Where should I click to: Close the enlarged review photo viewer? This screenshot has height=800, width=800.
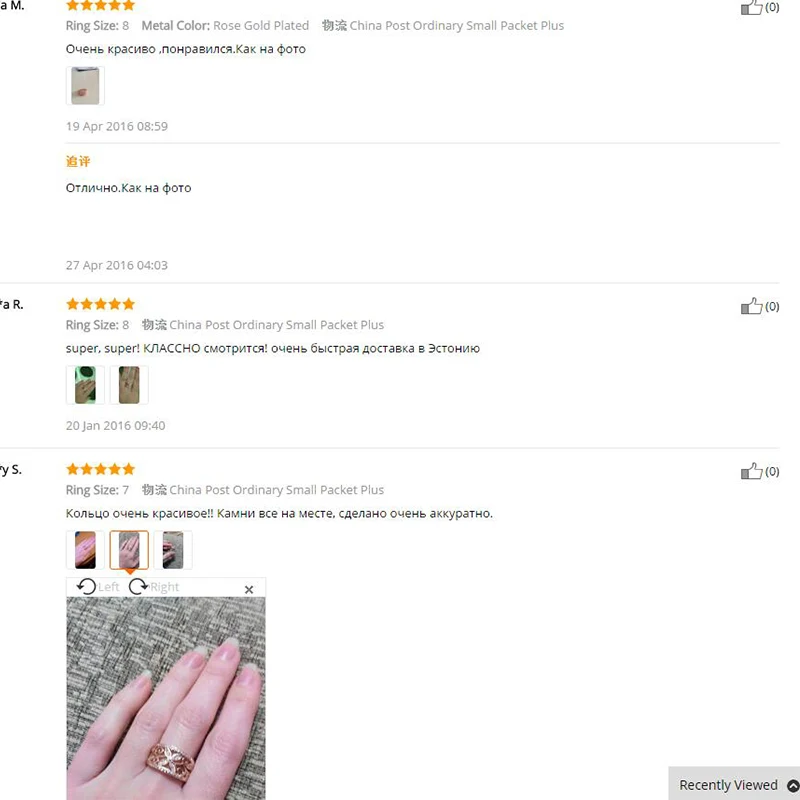[249, 589]
